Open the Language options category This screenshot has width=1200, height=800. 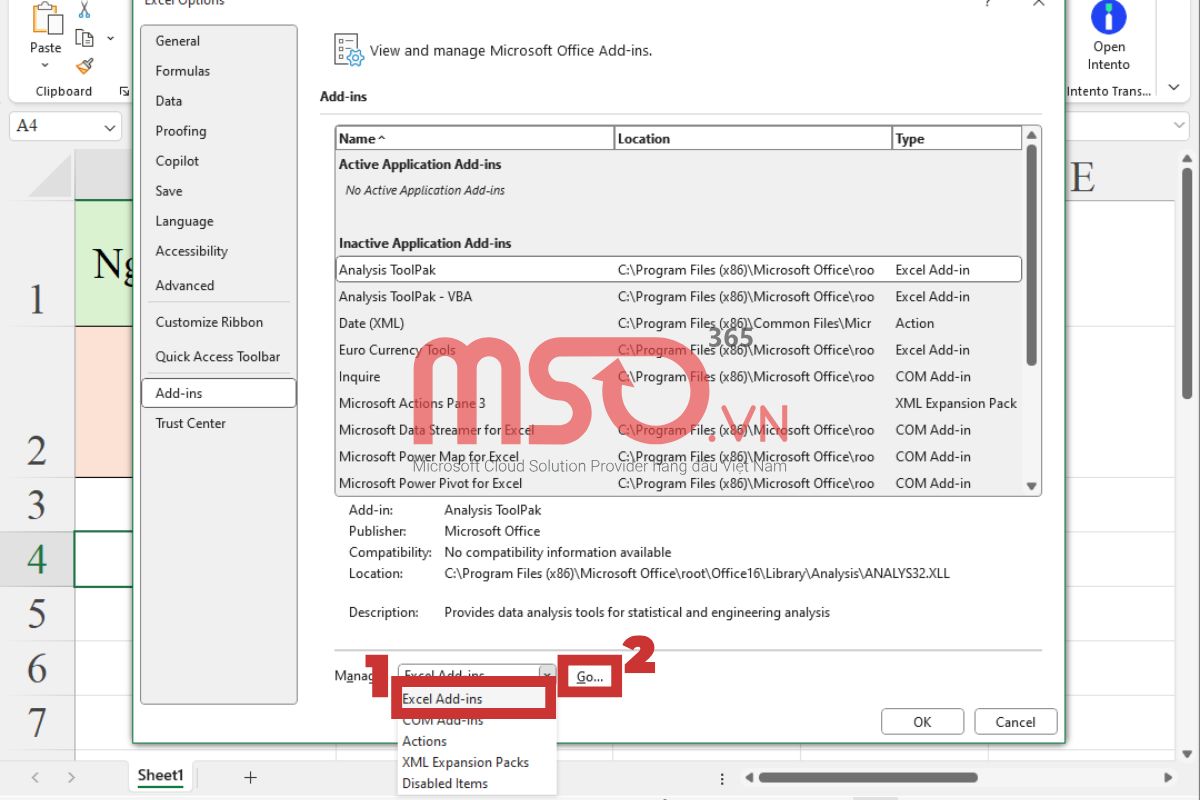(219, 221)
